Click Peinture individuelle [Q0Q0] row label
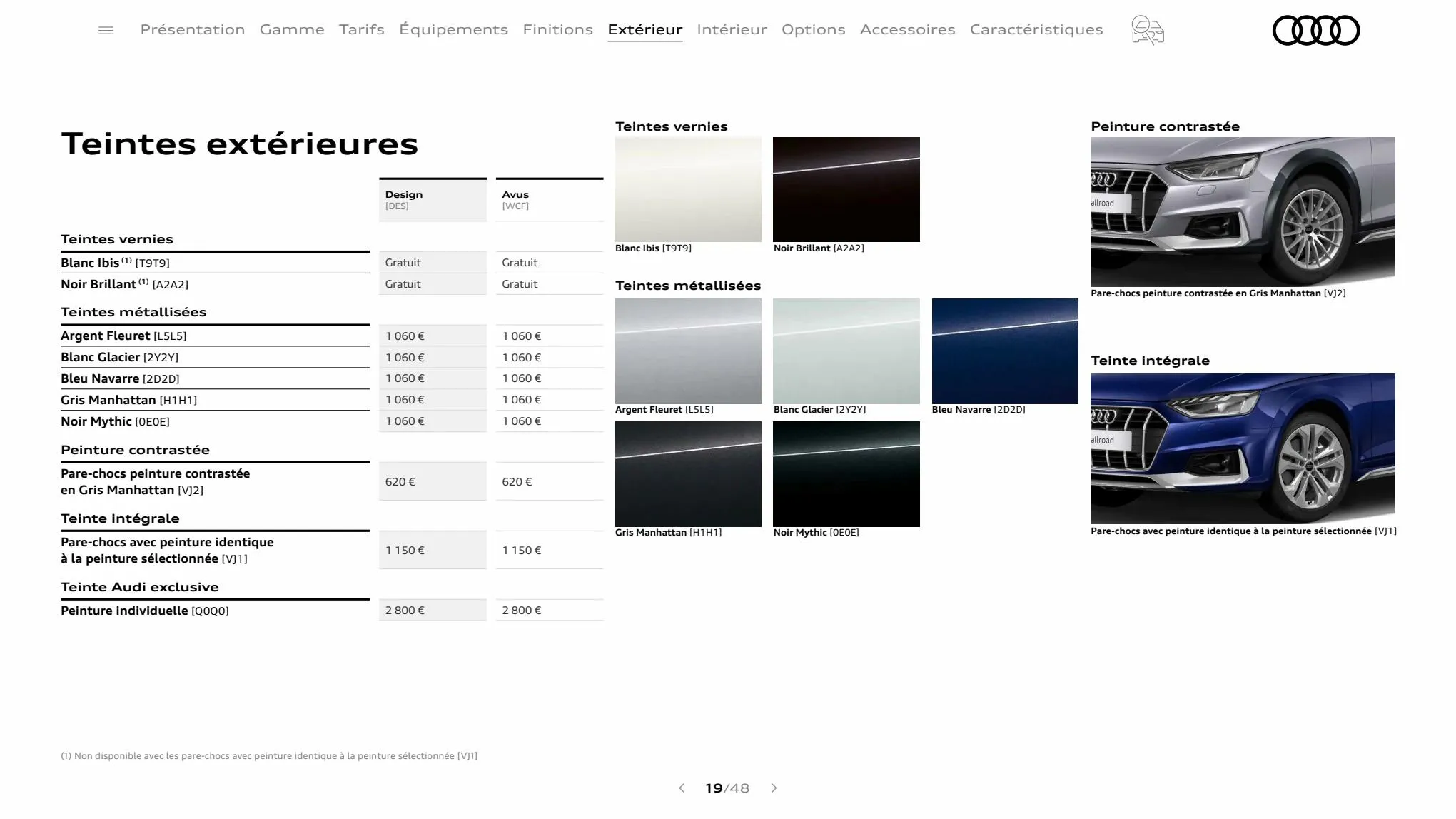1456x819 pixels. [x=145, y=611]
